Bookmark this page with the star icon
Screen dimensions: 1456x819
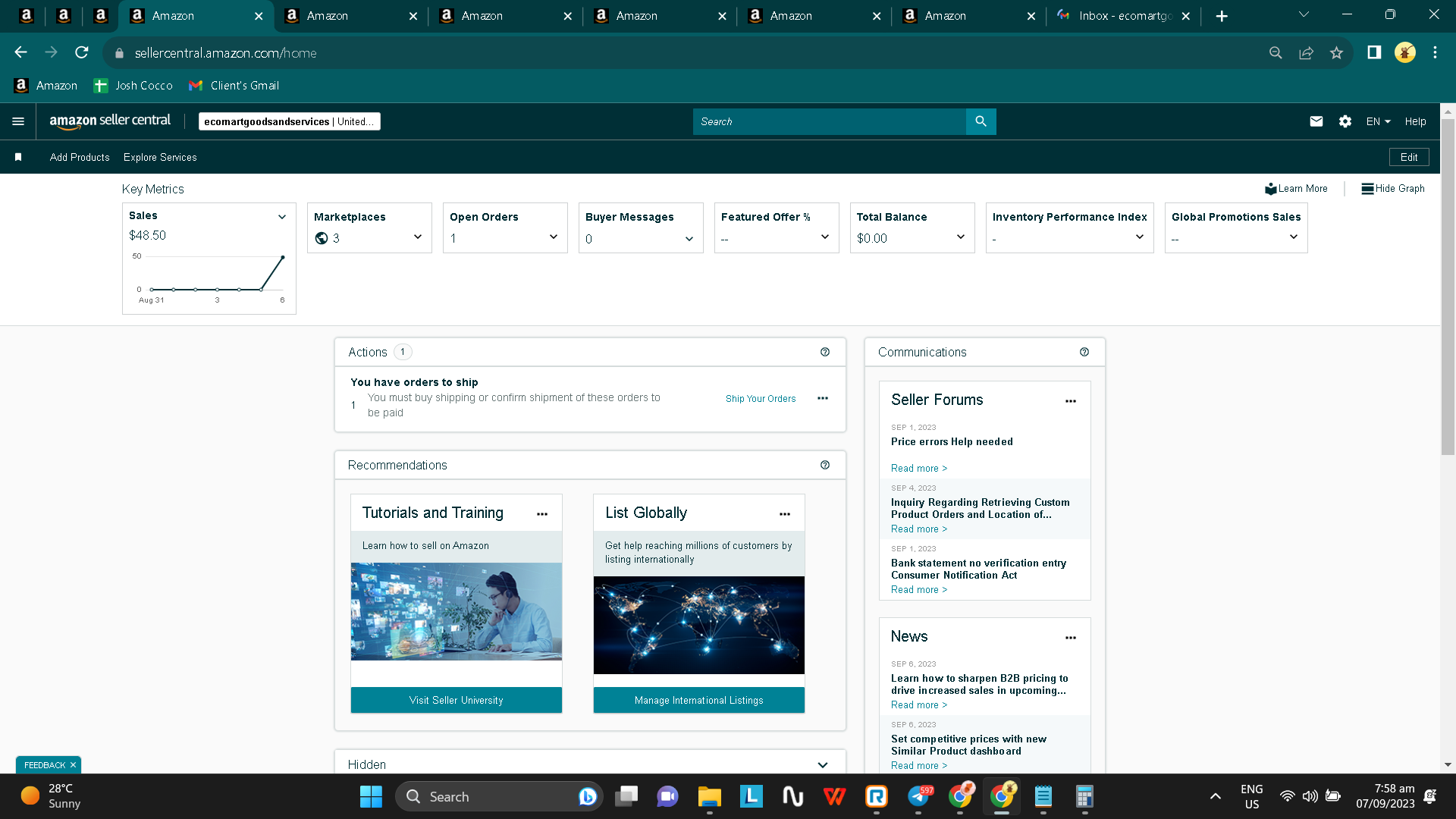tap(1336, 52)
